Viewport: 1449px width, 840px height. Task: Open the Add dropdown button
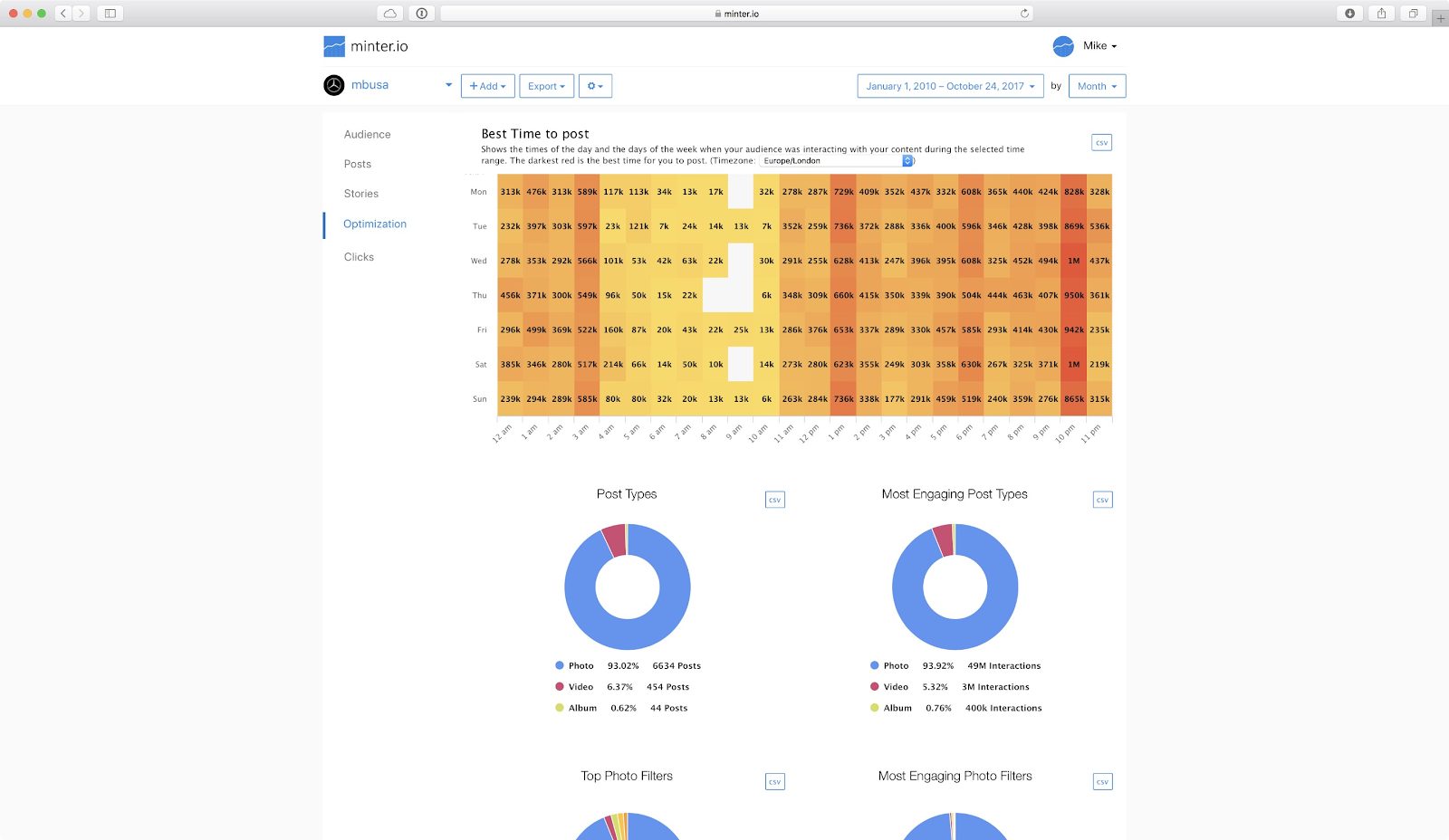click(x=488, y=86)
